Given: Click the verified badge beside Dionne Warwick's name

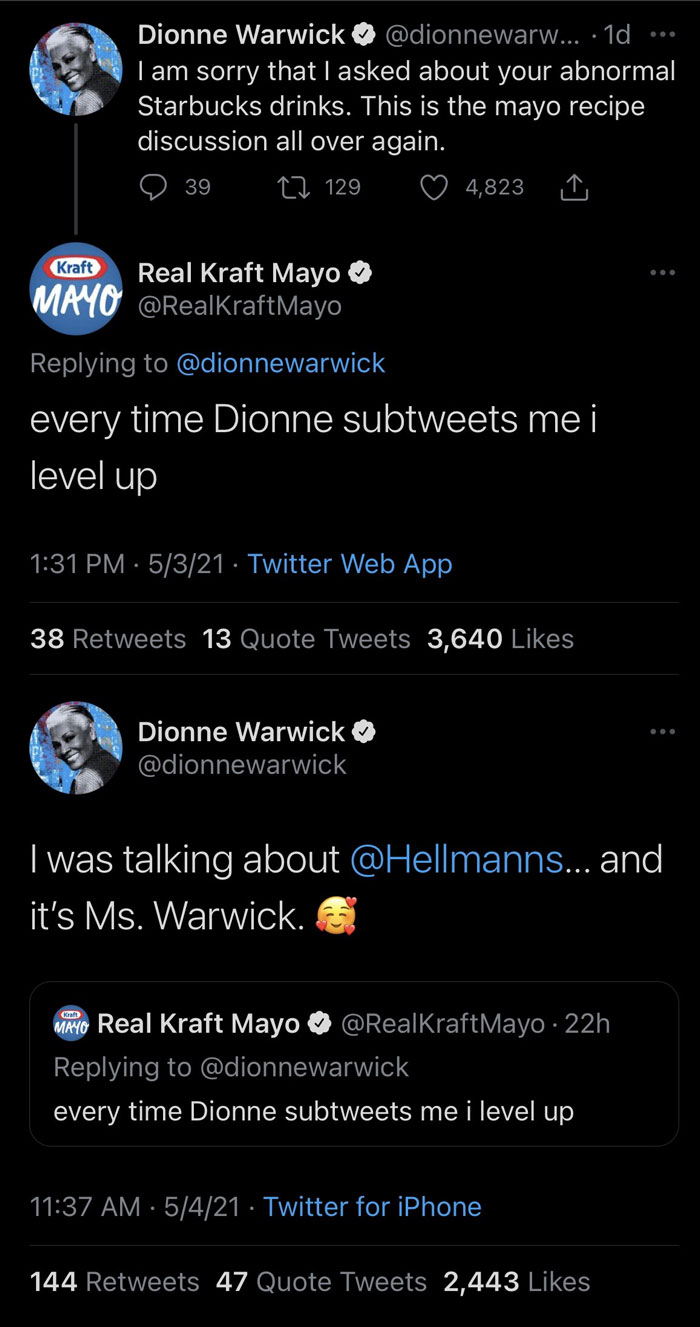Looking at the screenshot, I should (x=364, y=33).
